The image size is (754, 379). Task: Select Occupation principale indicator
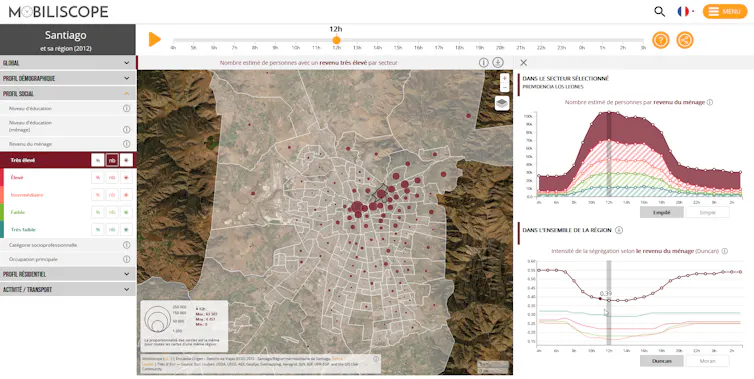click(33, 259)
